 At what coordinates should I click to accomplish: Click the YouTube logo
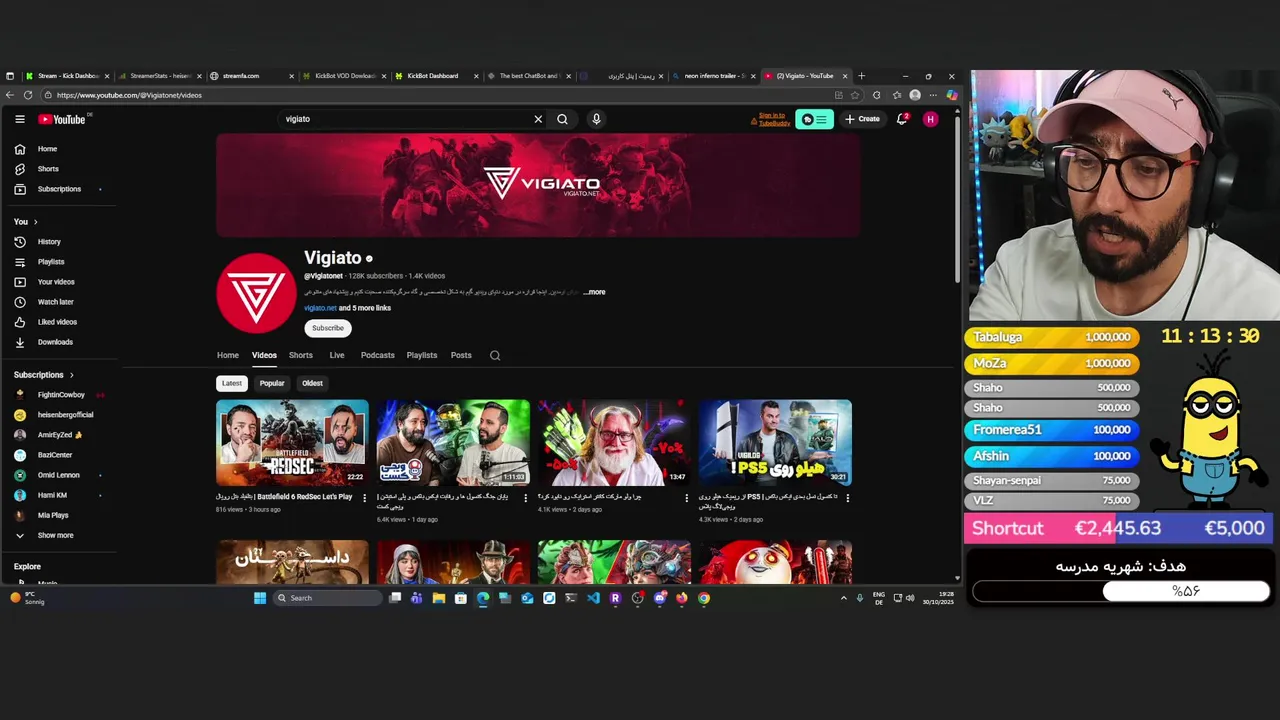click(x=62, y=119)
